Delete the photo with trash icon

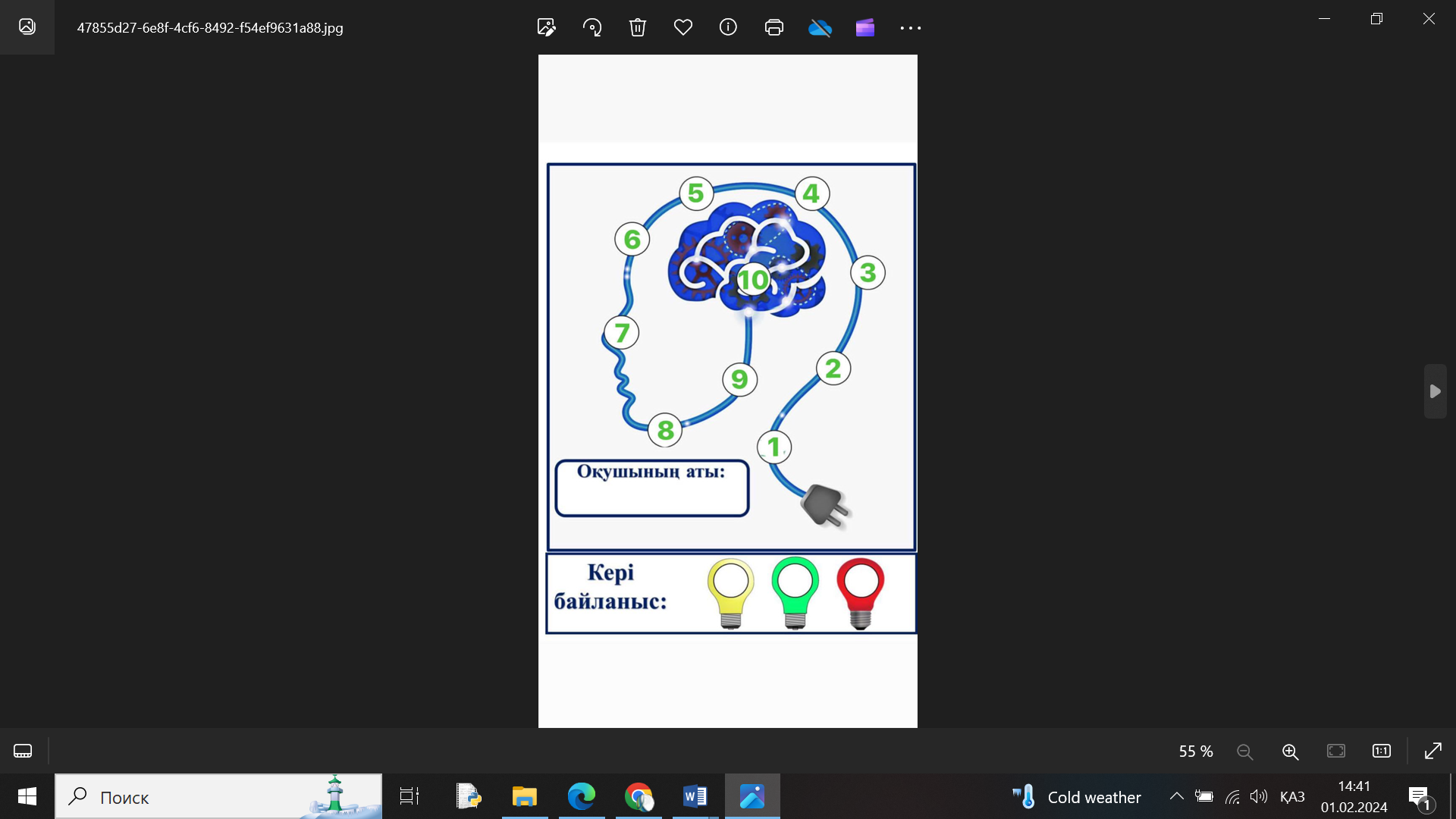click(637, 28)
